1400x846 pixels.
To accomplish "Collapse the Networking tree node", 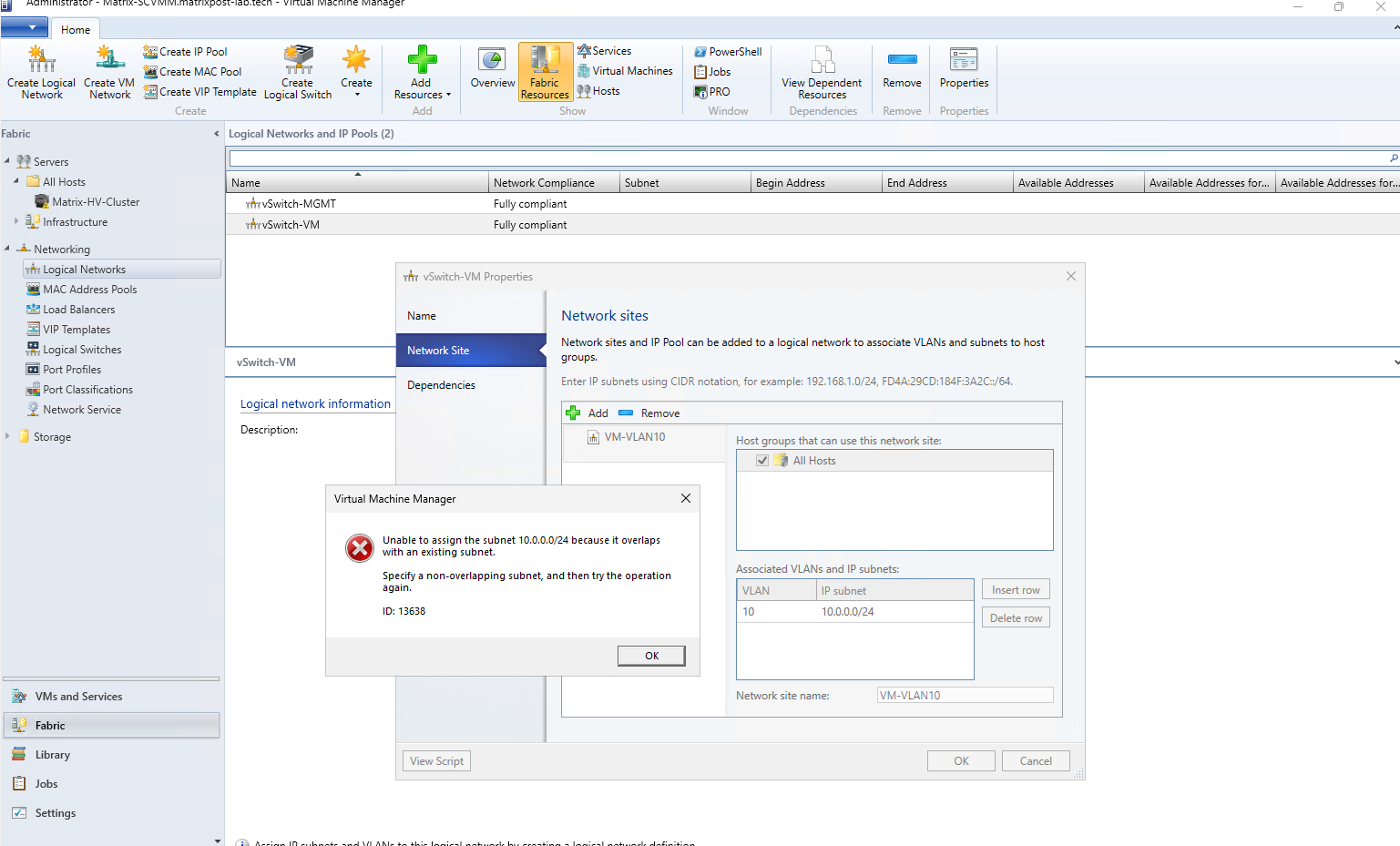I will coord(7,249).
